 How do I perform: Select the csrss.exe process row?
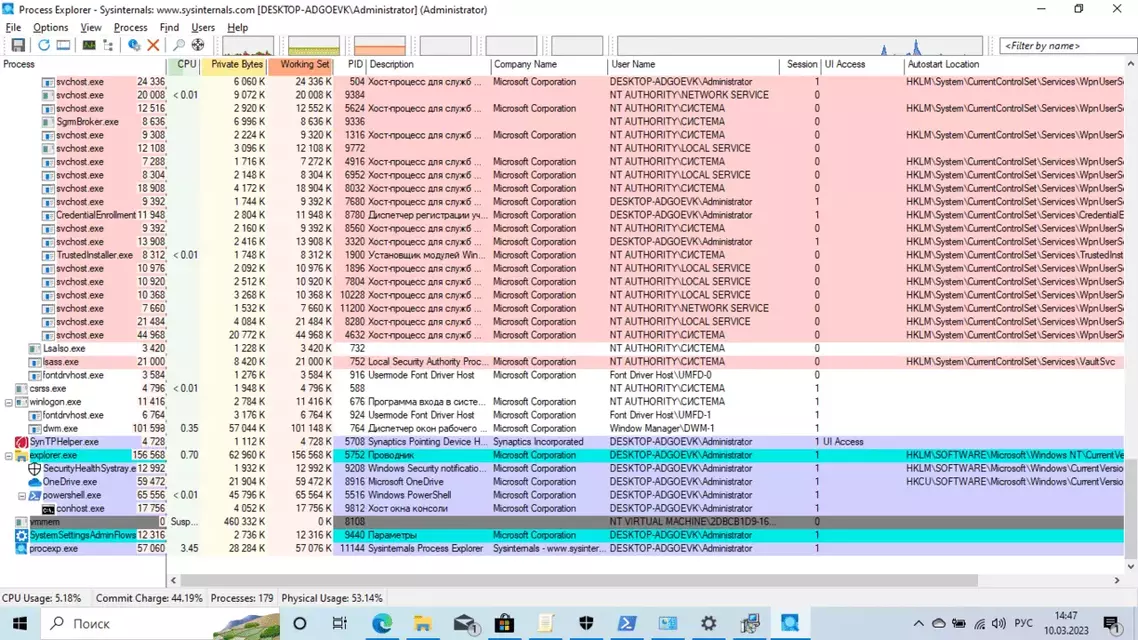pyautogui.click(x=562, y=389)
